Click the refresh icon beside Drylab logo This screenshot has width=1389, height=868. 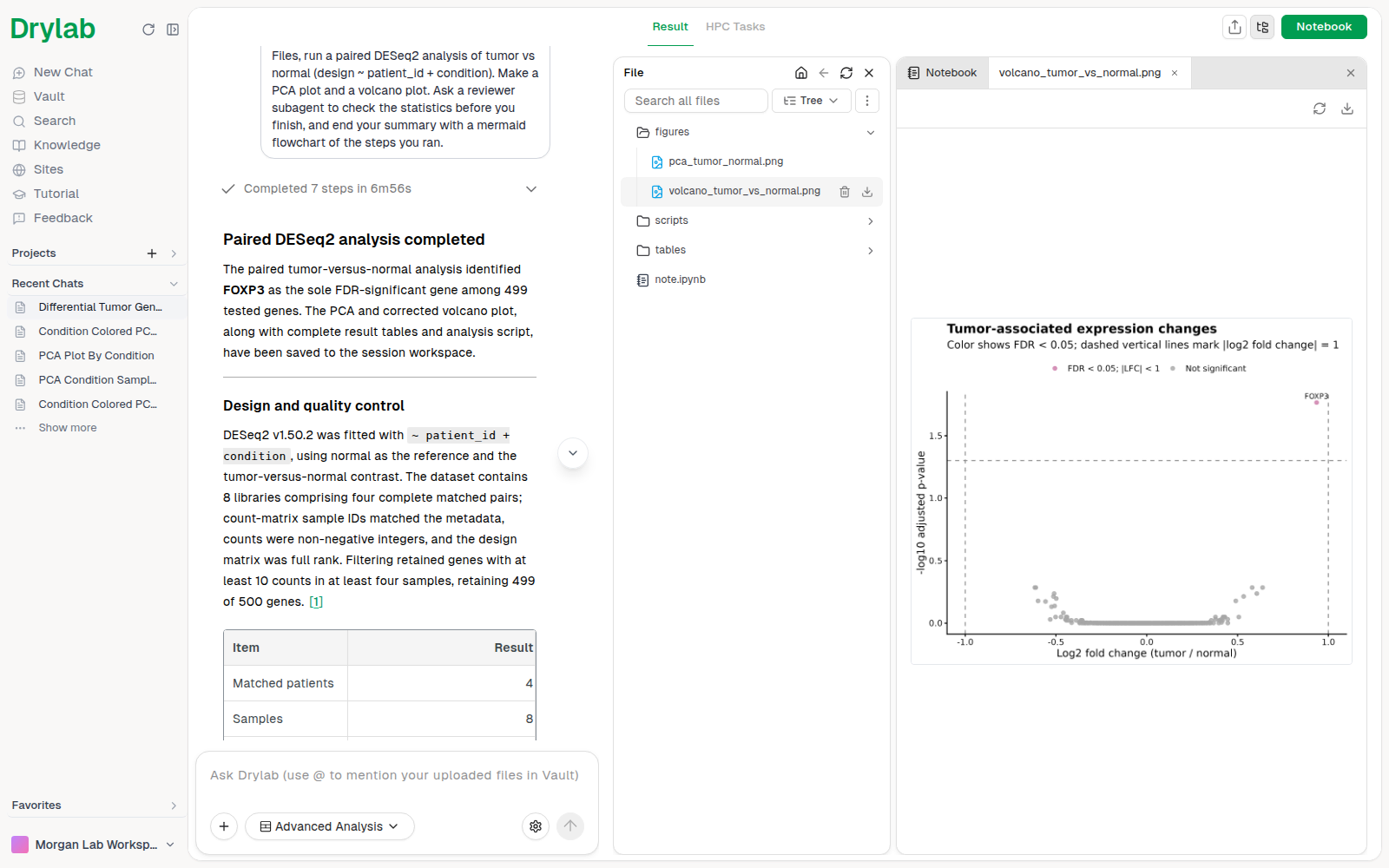click(x=148, y=30)
